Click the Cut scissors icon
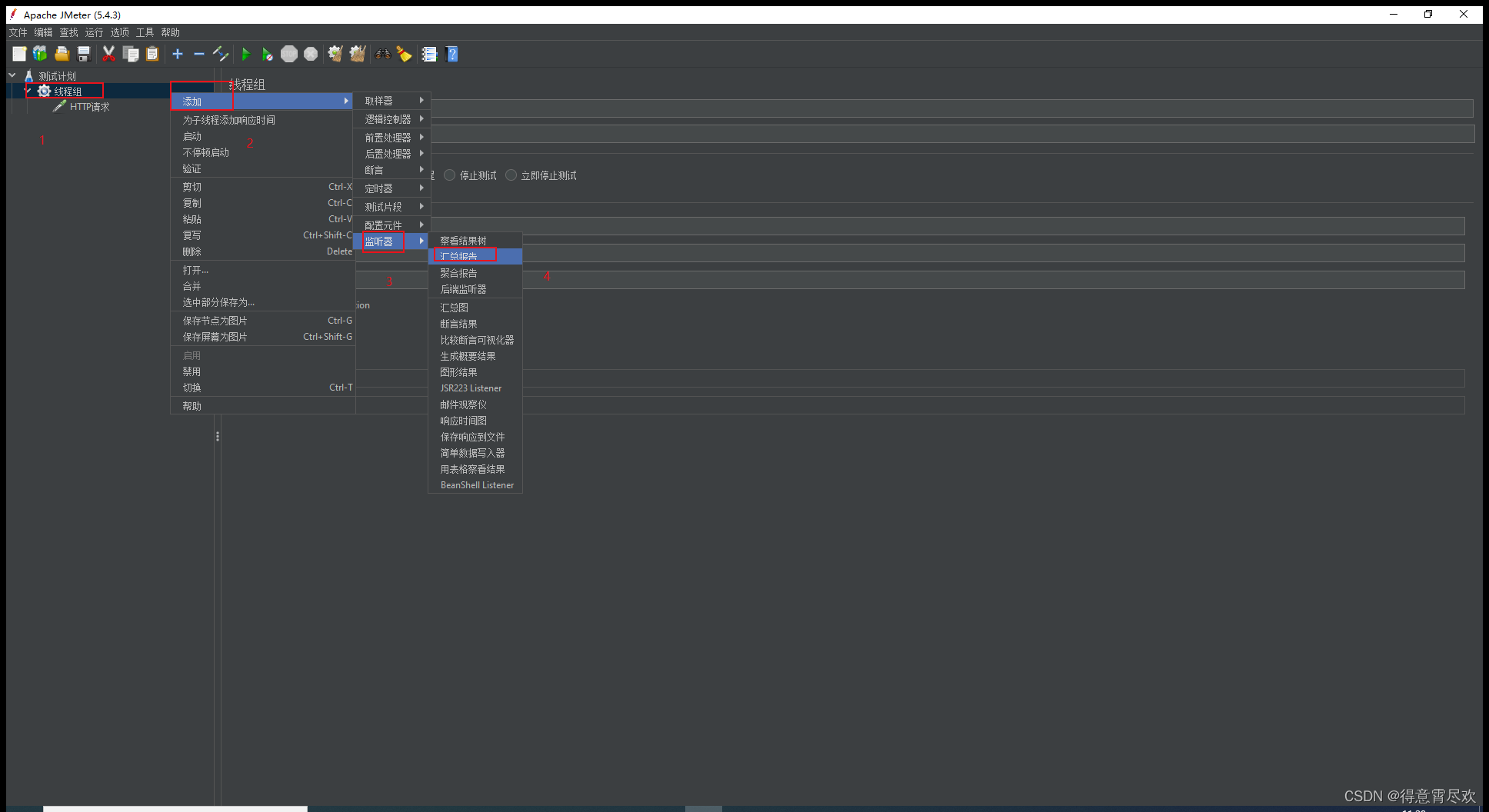Image resolution: width=1489 pixels, height=812 pixels. (x=108, y=54)
